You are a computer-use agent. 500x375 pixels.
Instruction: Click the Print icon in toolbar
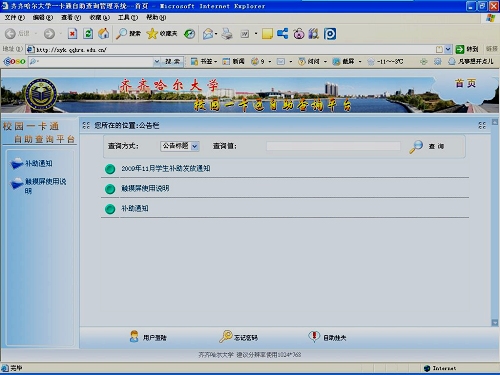point(227,33)
